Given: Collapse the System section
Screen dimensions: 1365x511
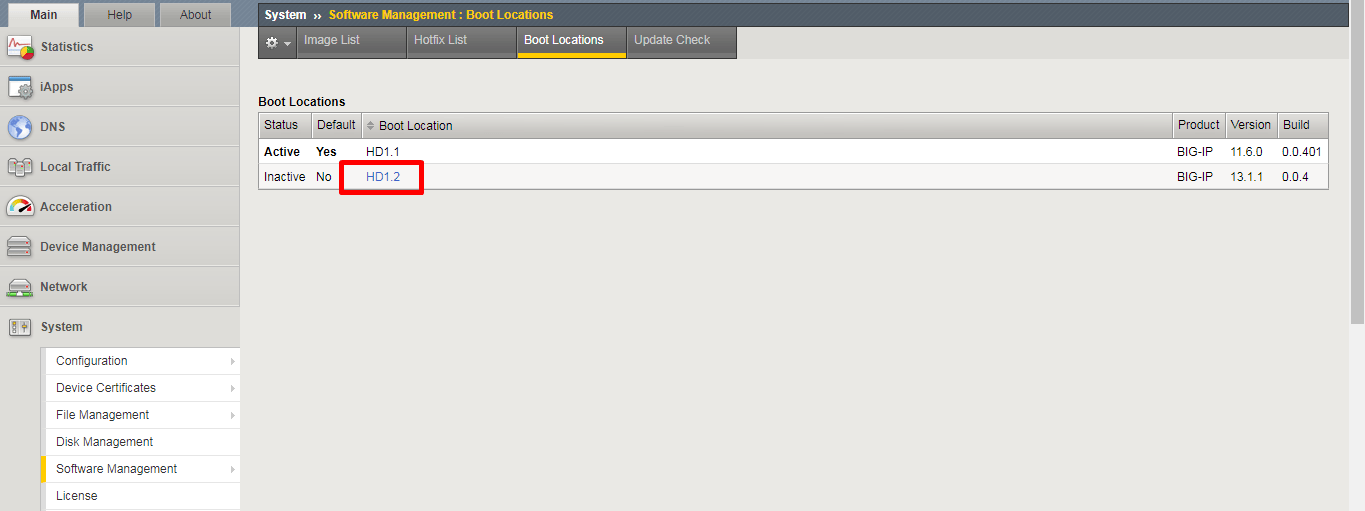Looking at the screenshot, I should [x=120, y=327].
